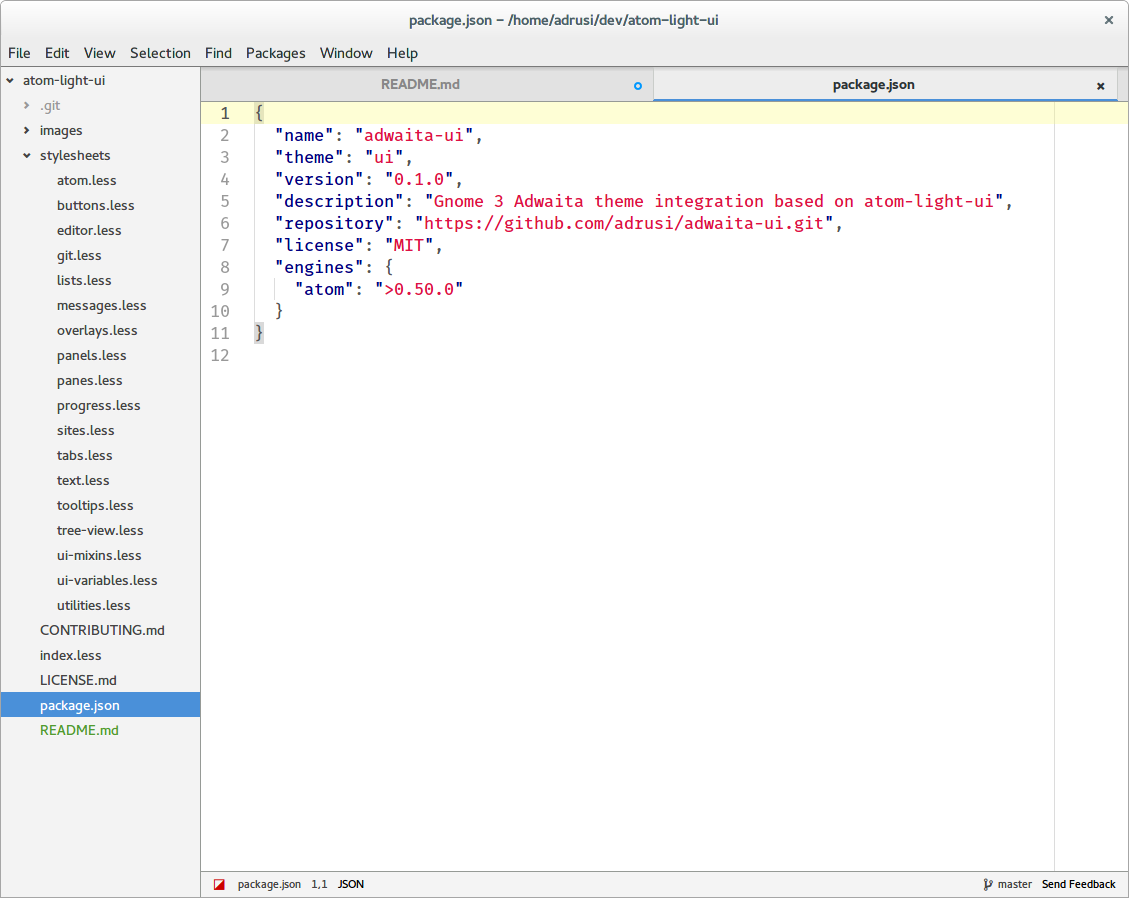Open lists.less in the tree
This screenshot has width=1129, height=898.
click(x=84, y=281)
